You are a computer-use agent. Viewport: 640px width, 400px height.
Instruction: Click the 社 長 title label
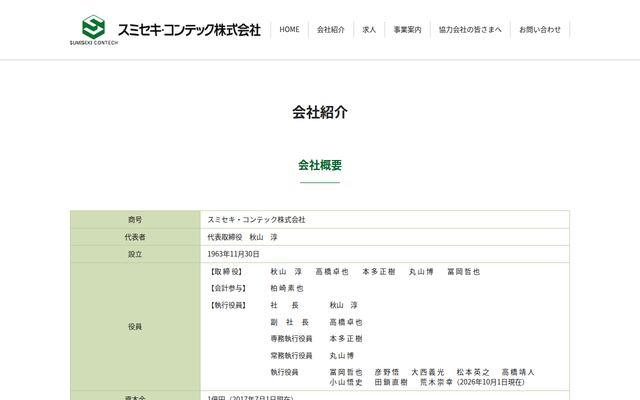pos(284,305)
